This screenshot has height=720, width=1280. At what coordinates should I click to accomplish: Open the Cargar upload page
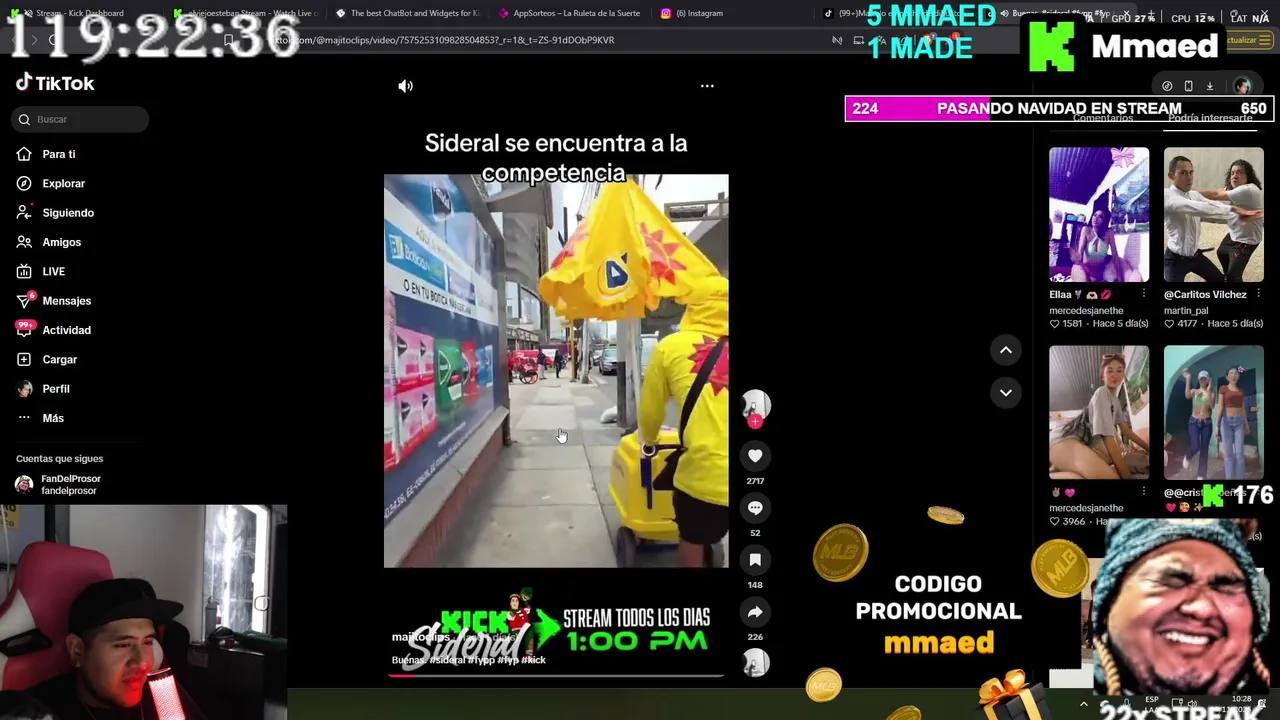(47, 359)
